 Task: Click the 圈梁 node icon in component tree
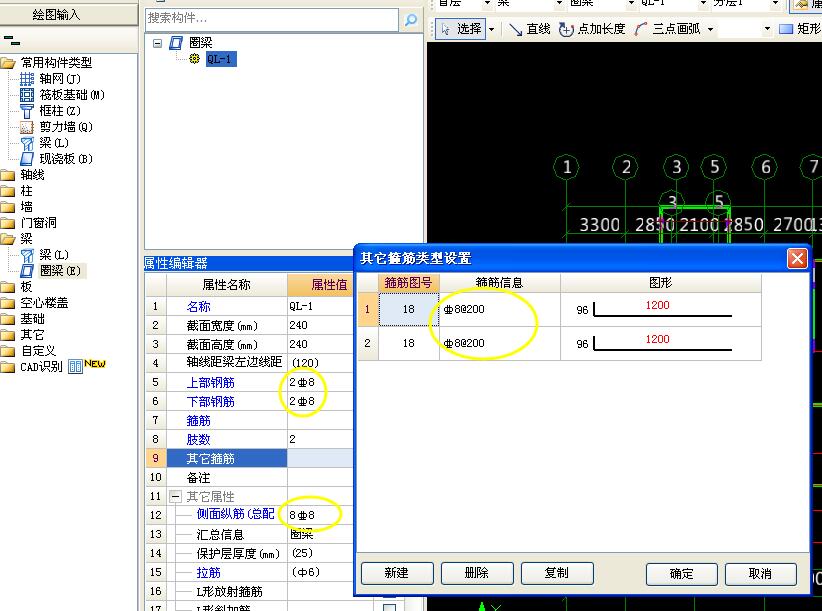click(176, 43)
